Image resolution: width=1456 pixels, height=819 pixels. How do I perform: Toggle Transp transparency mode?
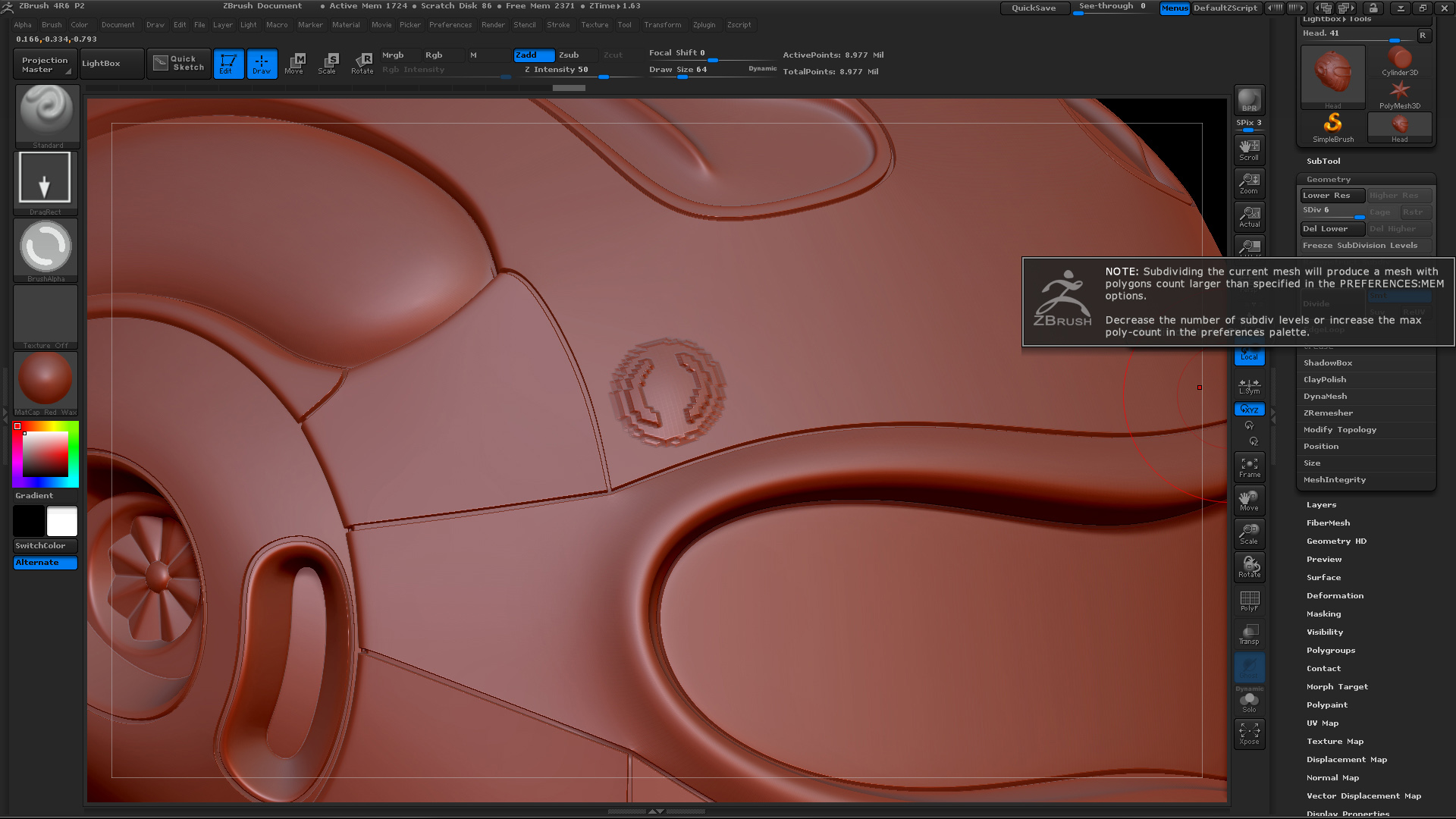tap(1249, 633)
